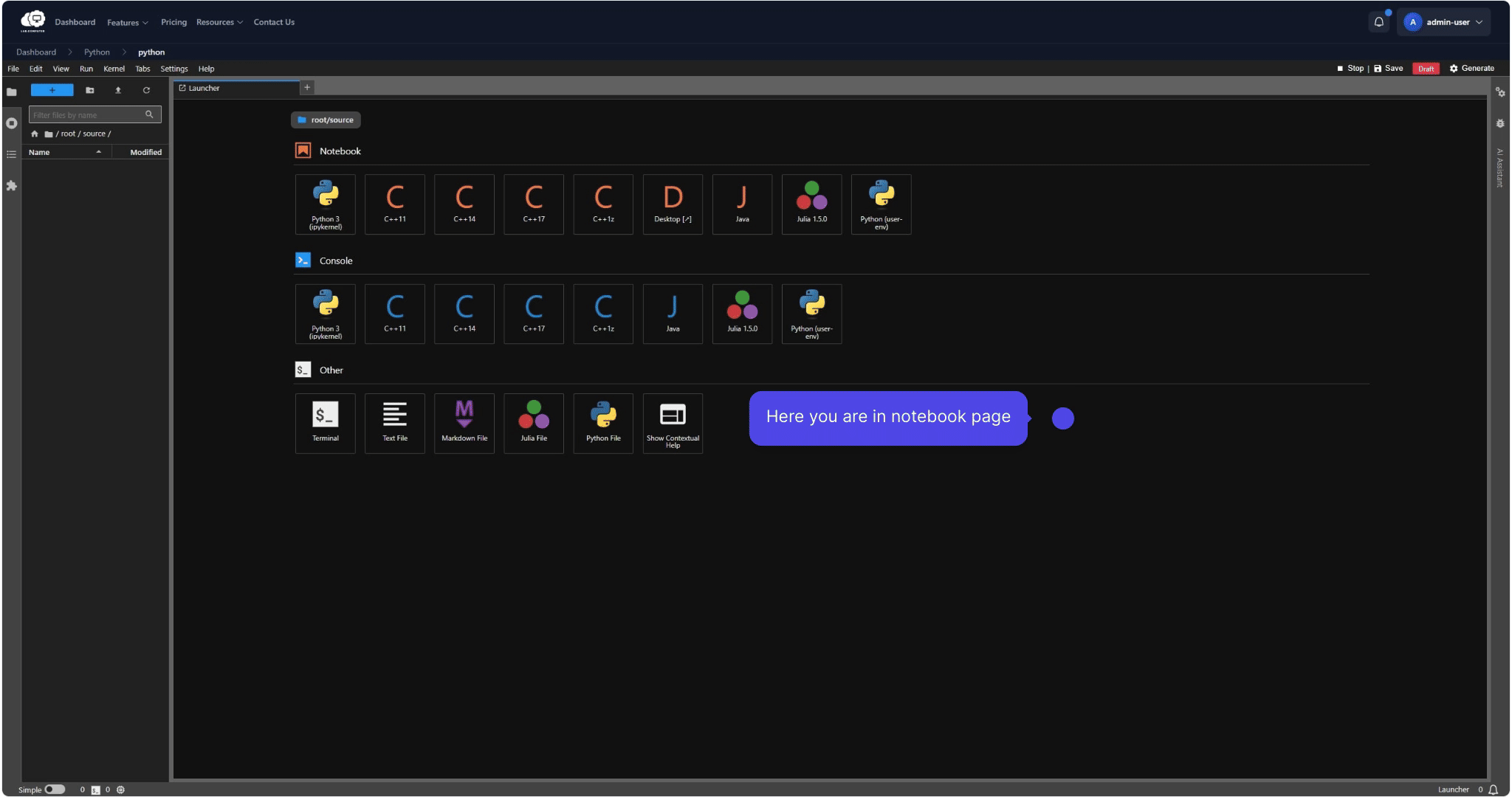Create a Java notebook
This screenshot has width=1512, height=797.
tap(742, 204)
